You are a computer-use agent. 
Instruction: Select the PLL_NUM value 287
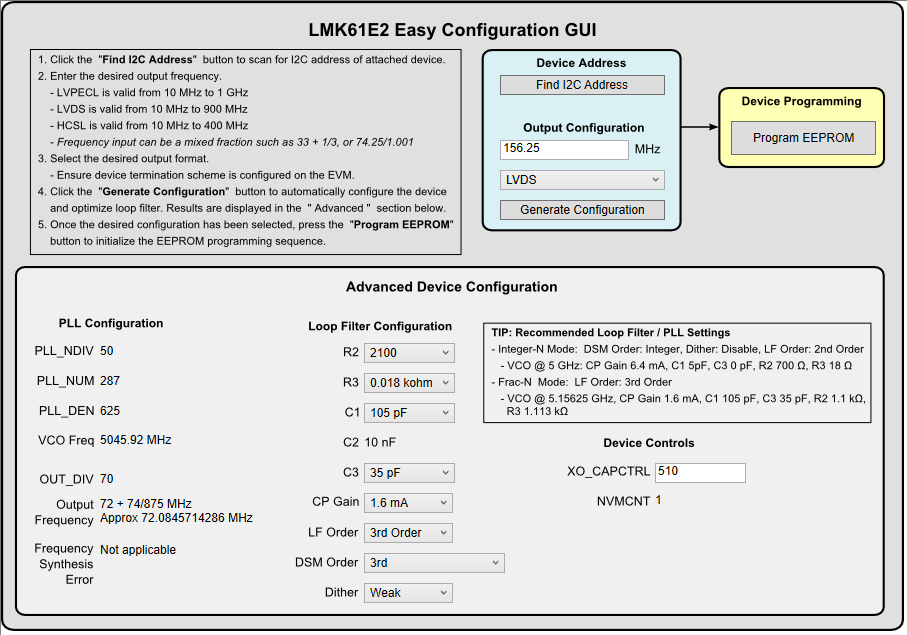click(x=110, y=381)
